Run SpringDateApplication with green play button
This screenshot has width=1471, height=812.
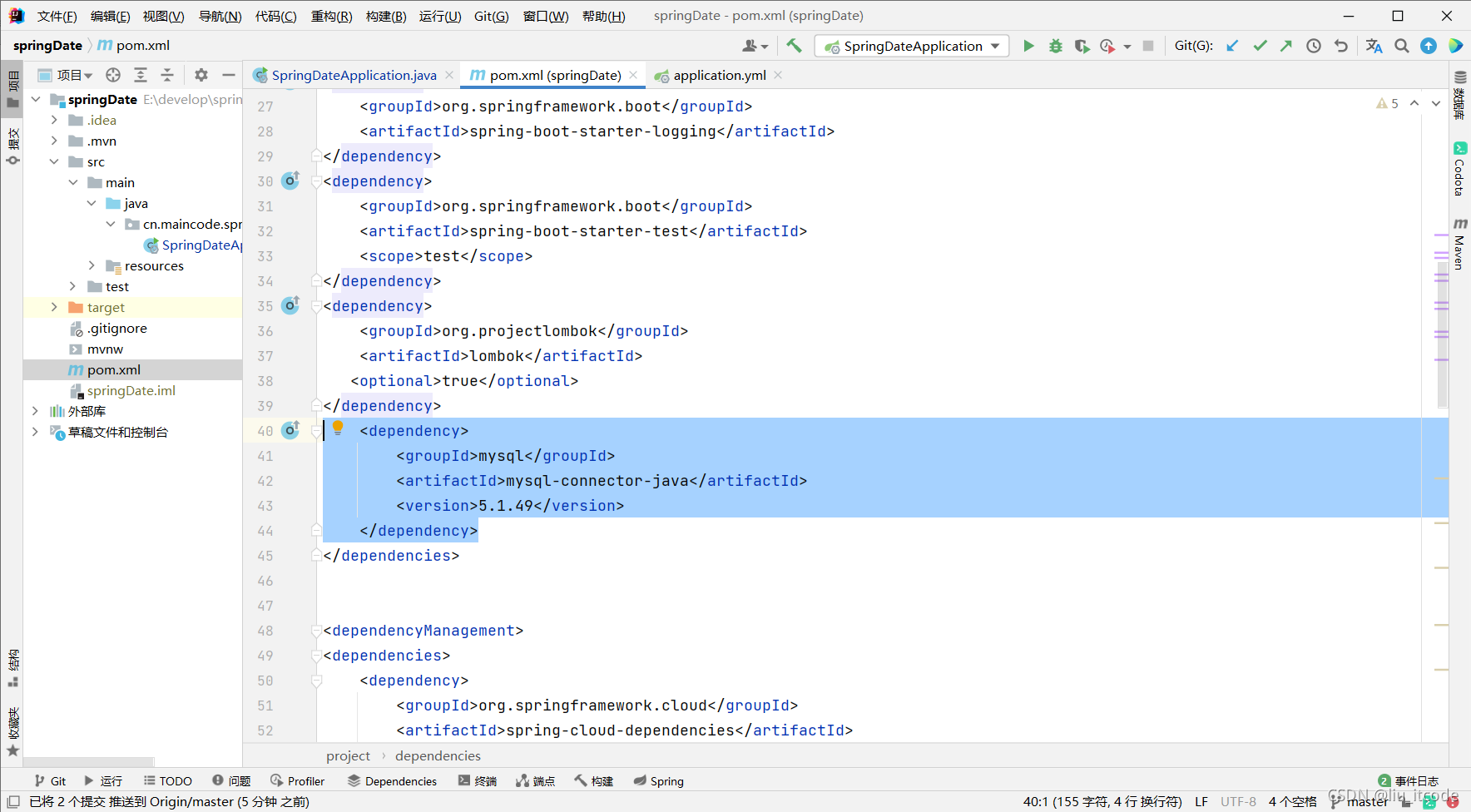pyautogui.click(x=1028, y=46)
